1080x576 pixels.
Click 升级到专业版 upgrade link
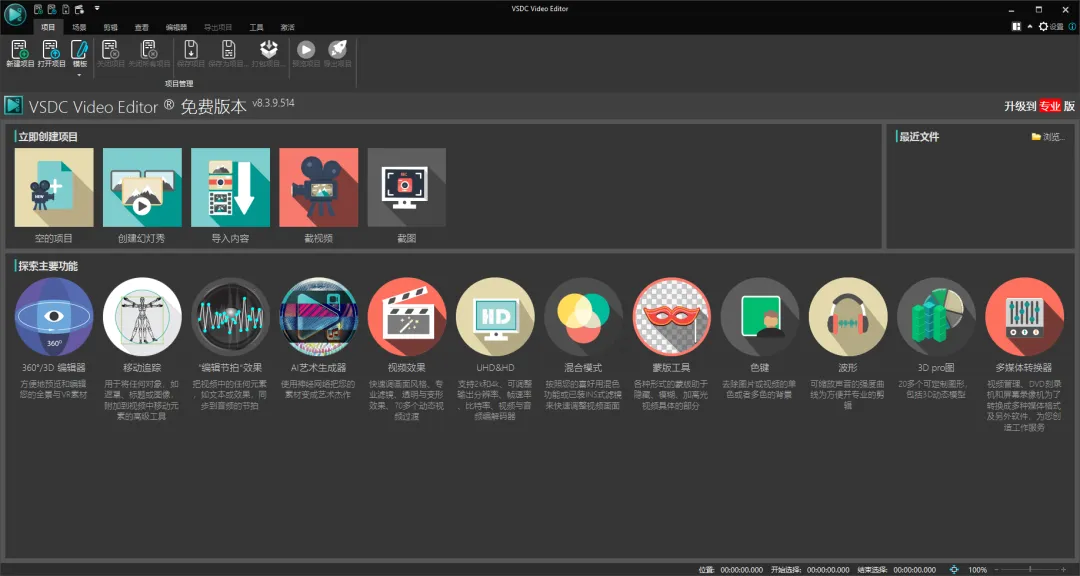click(x=1039, y=106)
